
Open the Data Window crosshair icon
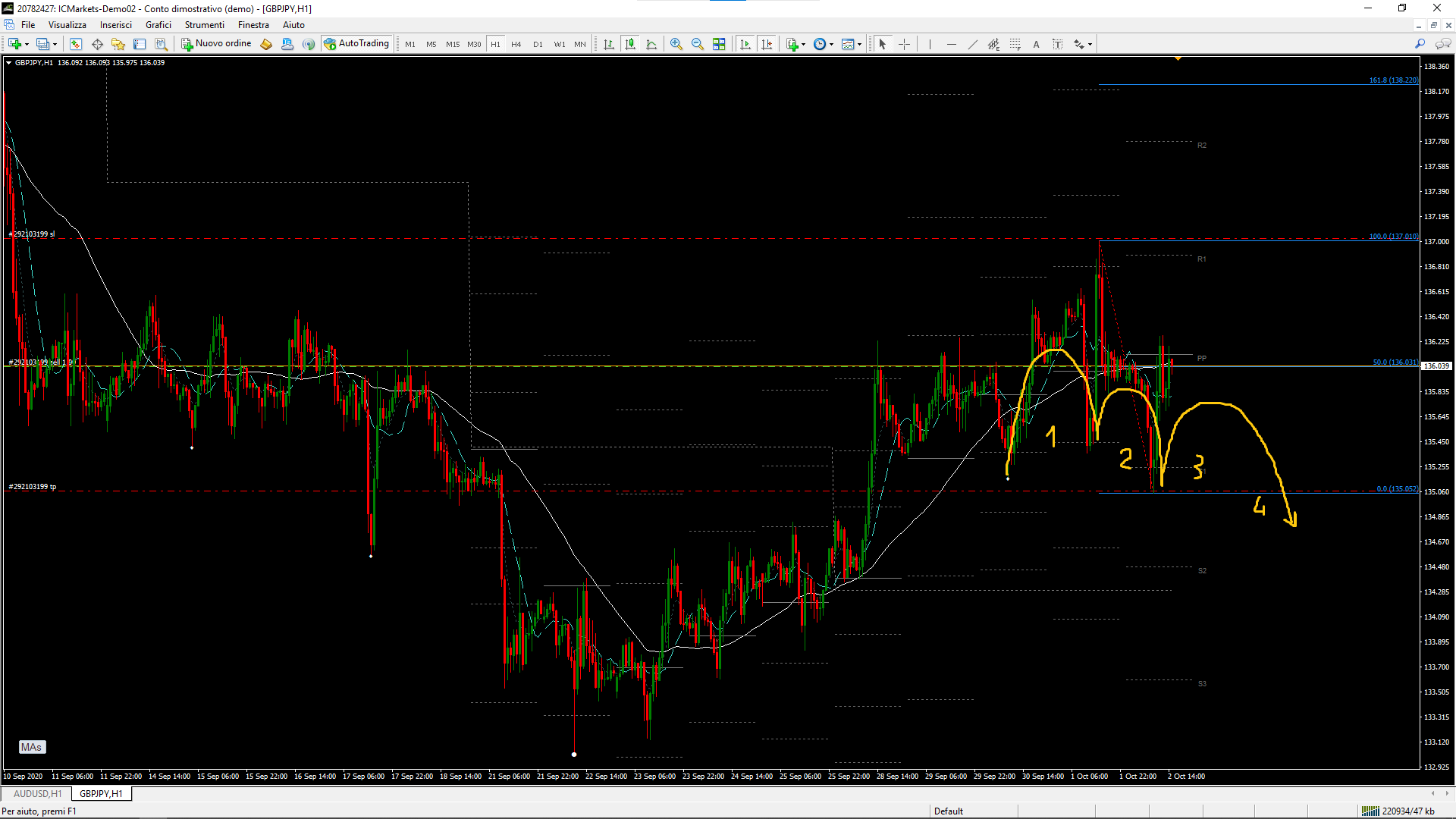coord(97,44)
